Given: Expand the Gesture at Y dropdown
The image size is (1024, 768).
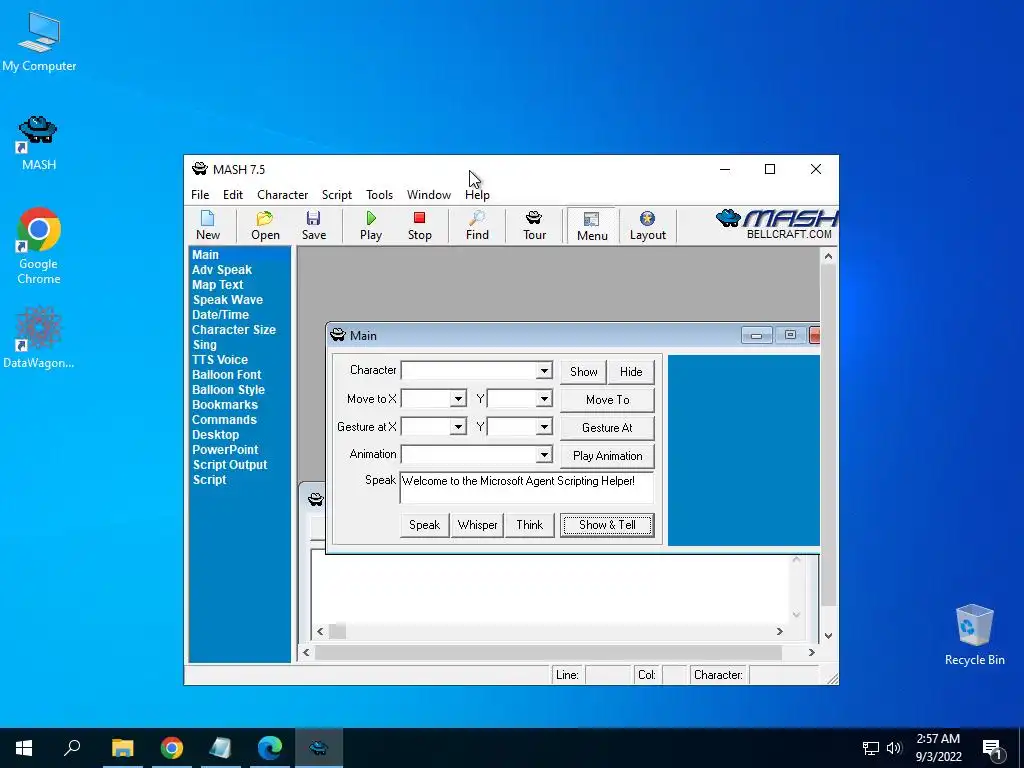Looking at the screenshot, I should click(543, 427).
